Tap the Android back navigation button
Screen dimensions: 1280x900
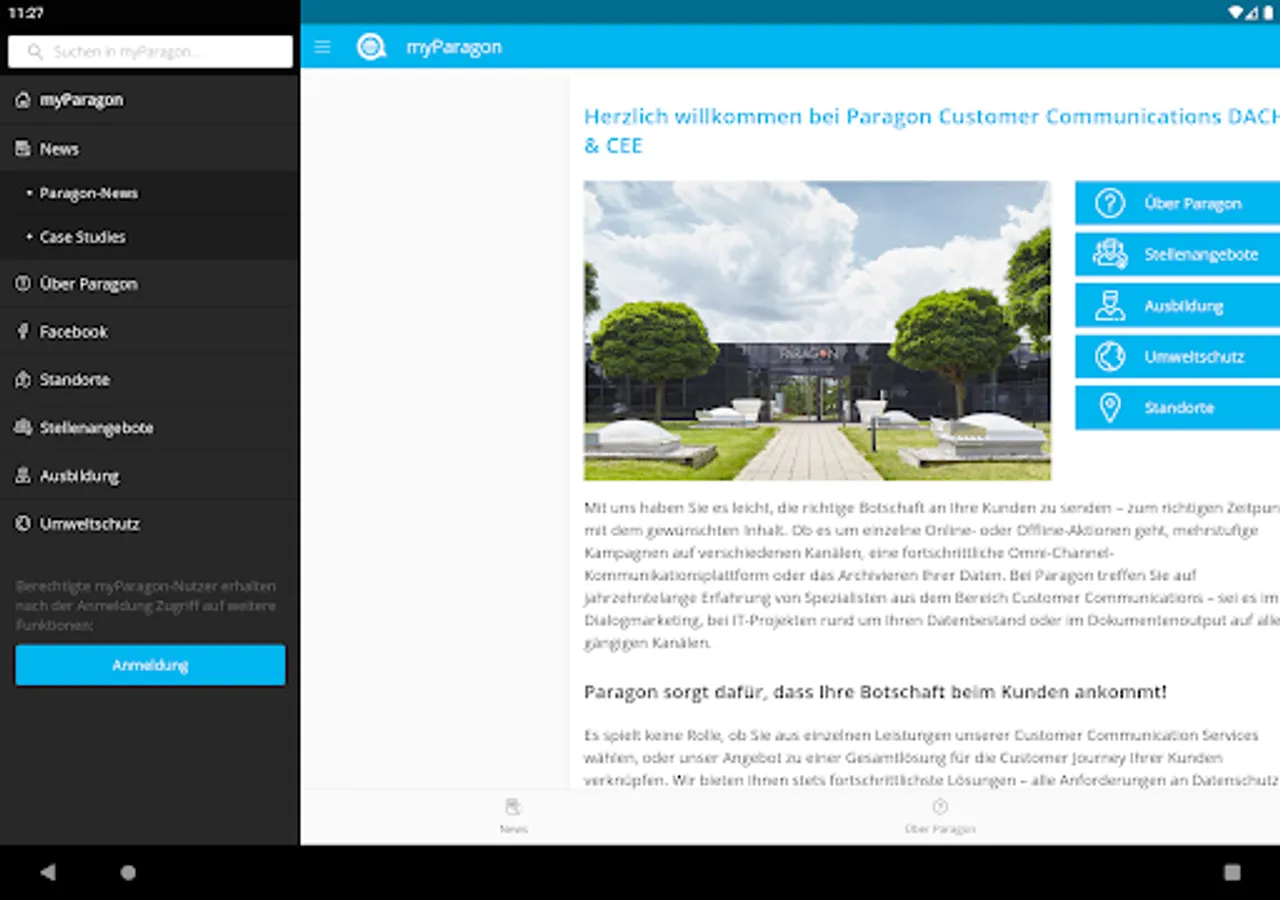[47, 872]
